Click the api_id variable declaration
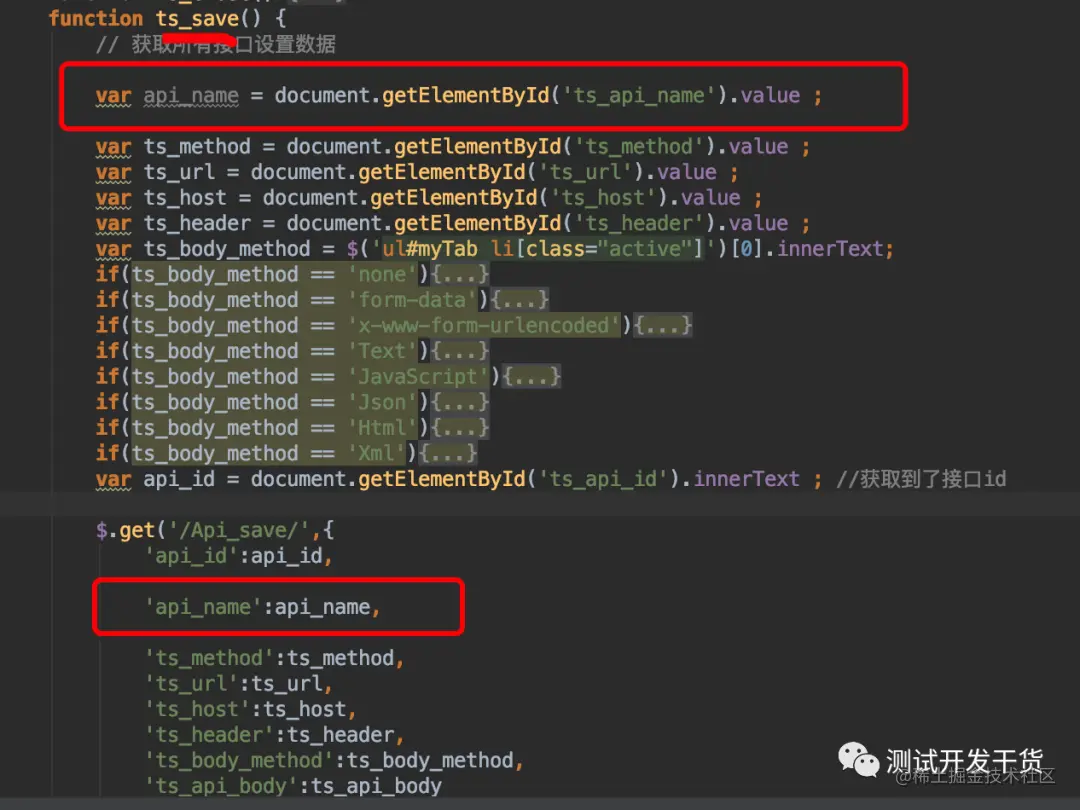Image resolution: width=1080 pixels, height=810 pixels. 179,479
